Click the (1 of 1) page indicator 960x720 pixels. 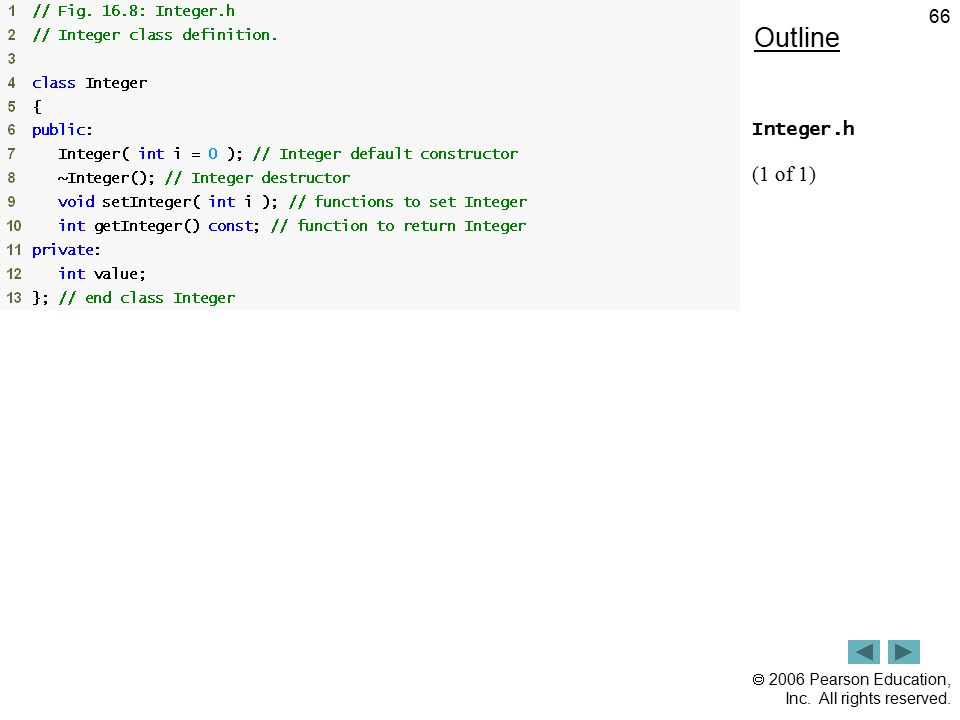pos(784,174)
